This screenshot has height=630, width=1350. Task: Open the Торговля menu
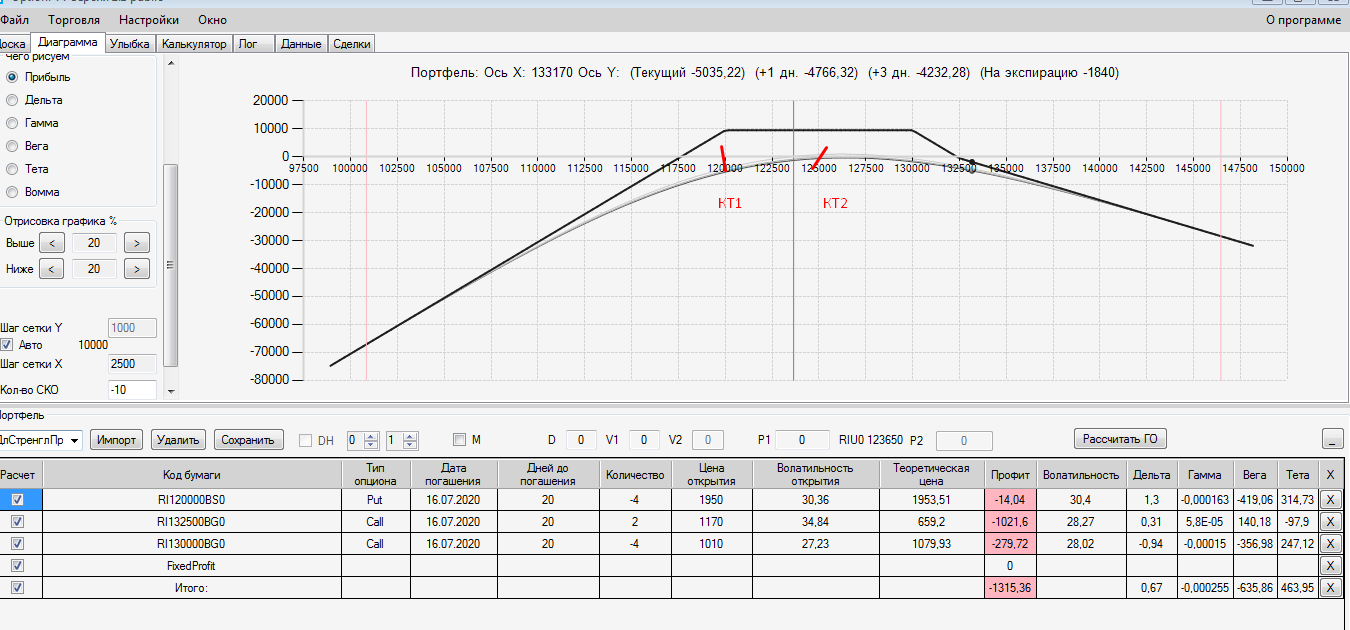[x=74, y=19]
